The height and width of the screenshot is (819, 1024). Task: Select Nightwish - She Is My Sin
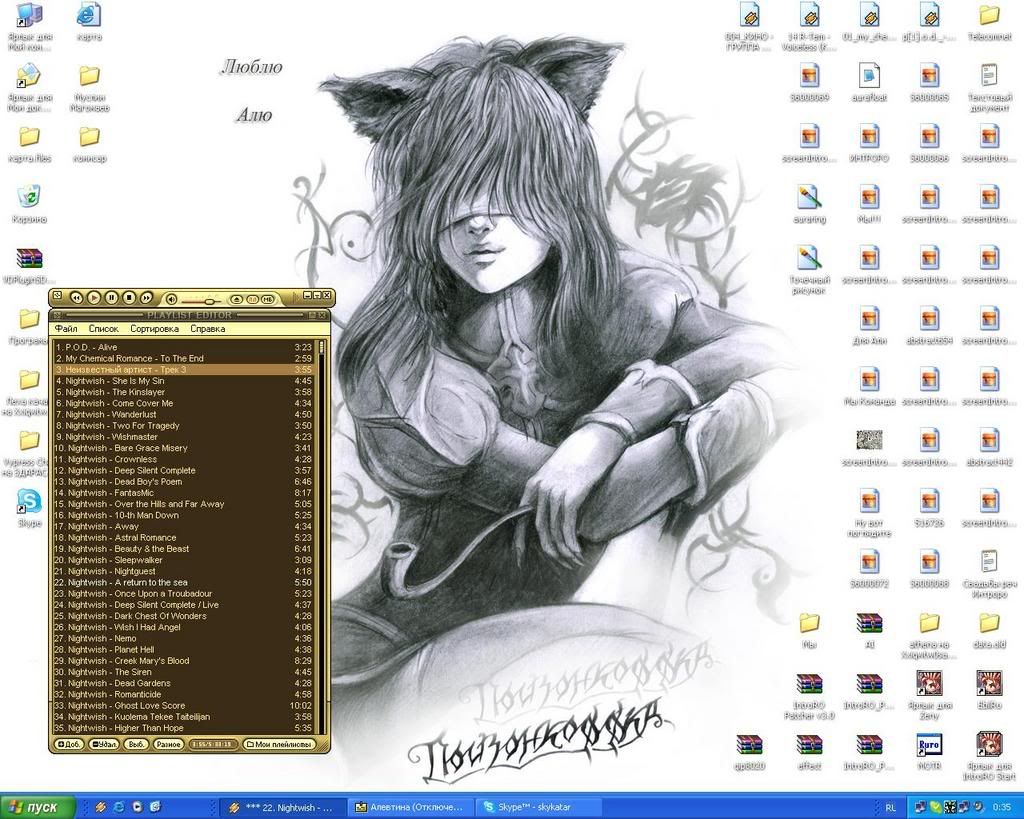coord(184,381)
